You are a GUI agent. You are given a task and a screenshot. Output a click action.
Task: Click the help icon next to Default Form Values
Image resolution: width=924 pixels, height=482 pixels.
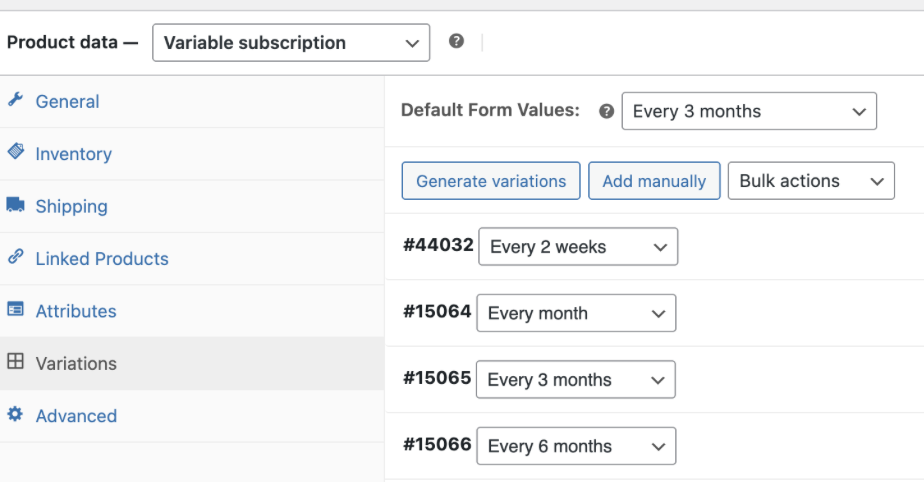pos(606,111)
